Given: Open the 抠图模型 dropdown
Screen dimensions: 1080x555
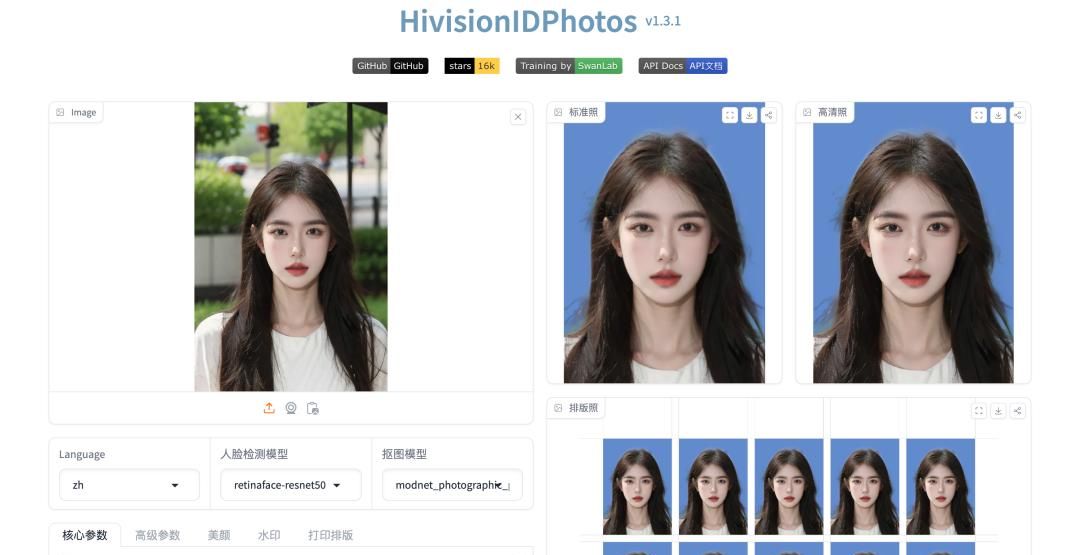Looking at the screenshot, I should (x=453, y=485).
